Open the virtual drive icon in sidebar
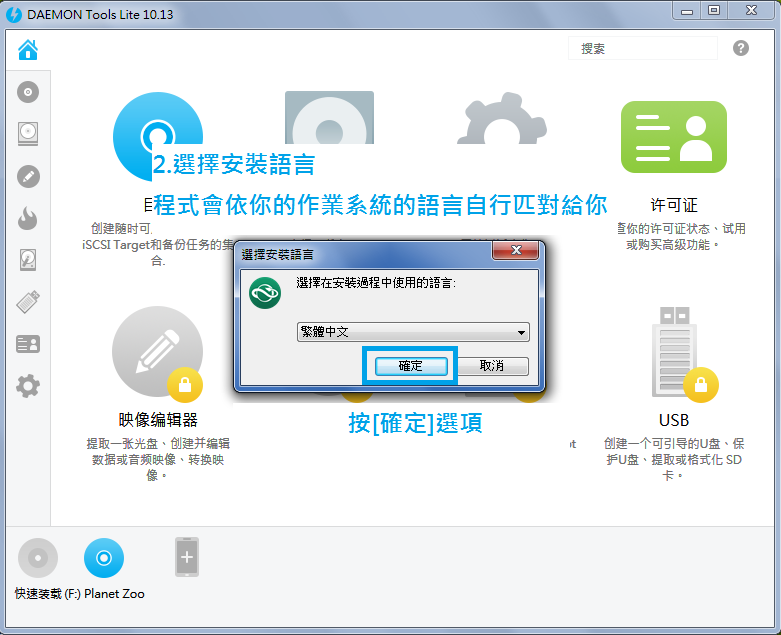Viewport: 781px width, 635px height. [28, 134]
